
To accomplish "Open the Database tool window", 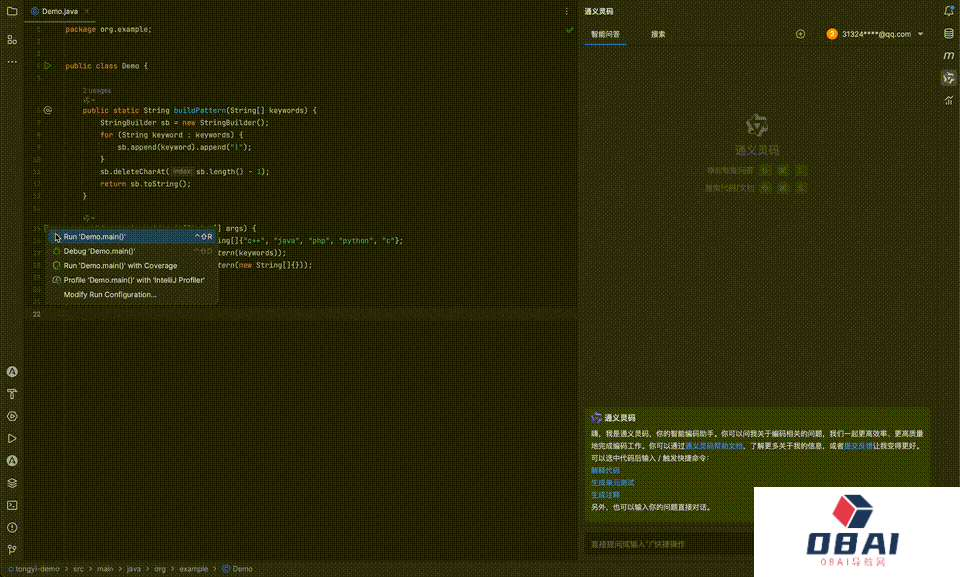I will [948, 34].
